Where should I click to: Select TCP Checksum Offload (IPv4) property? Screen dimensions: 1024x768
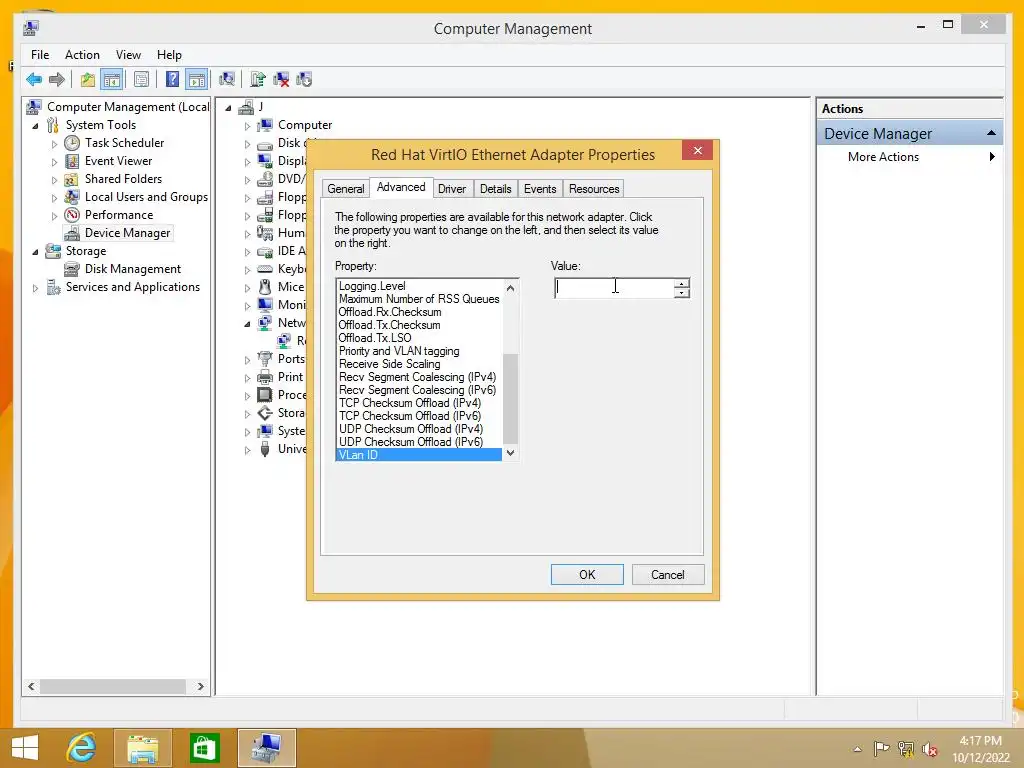[x=409, y=403]
